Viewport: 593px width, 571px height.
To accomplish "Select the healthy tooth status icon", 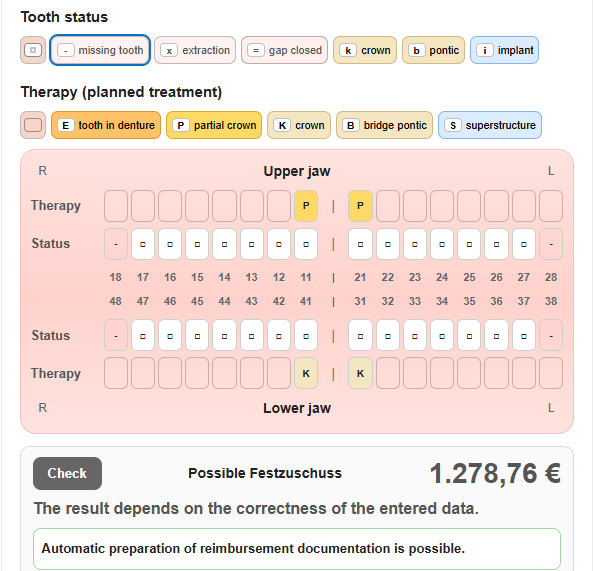I will click(33, 50).
